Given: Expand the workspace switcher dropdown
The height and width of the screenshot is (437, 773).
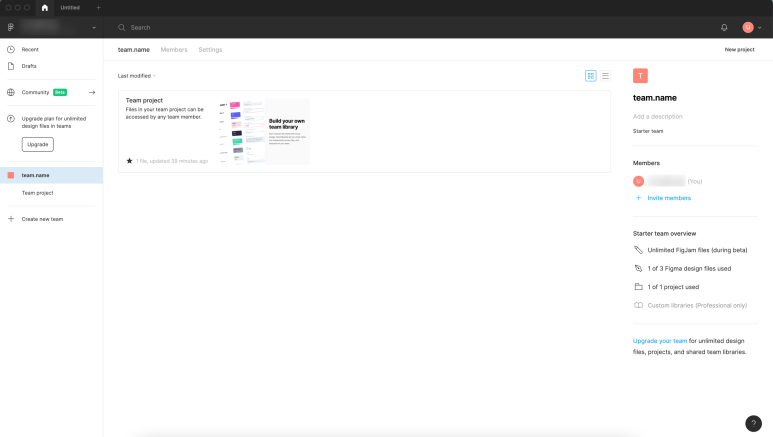Looking at the screenshot, I should click(93, 27).
